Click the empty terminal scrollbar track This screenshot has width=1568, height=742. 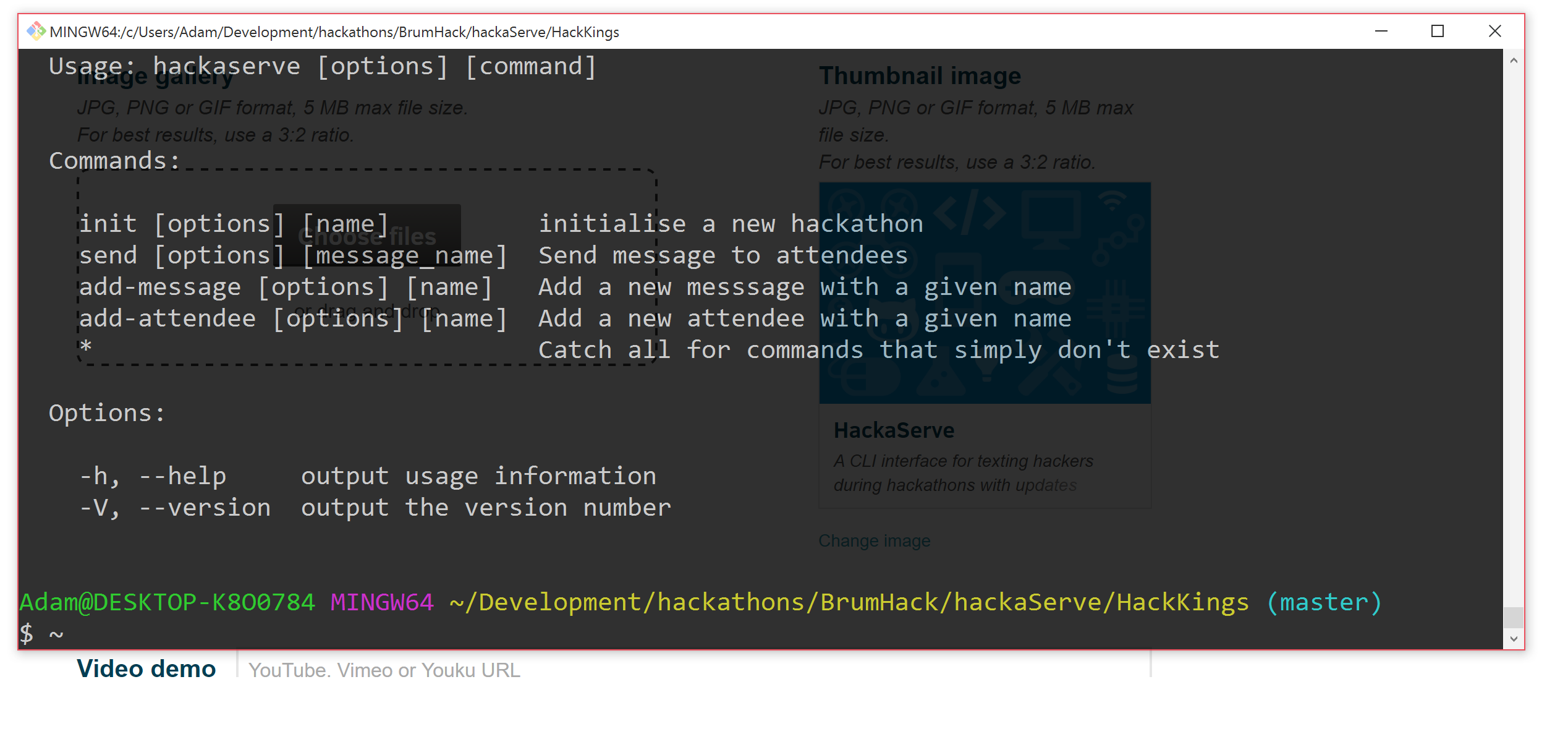coord(1514,334)
